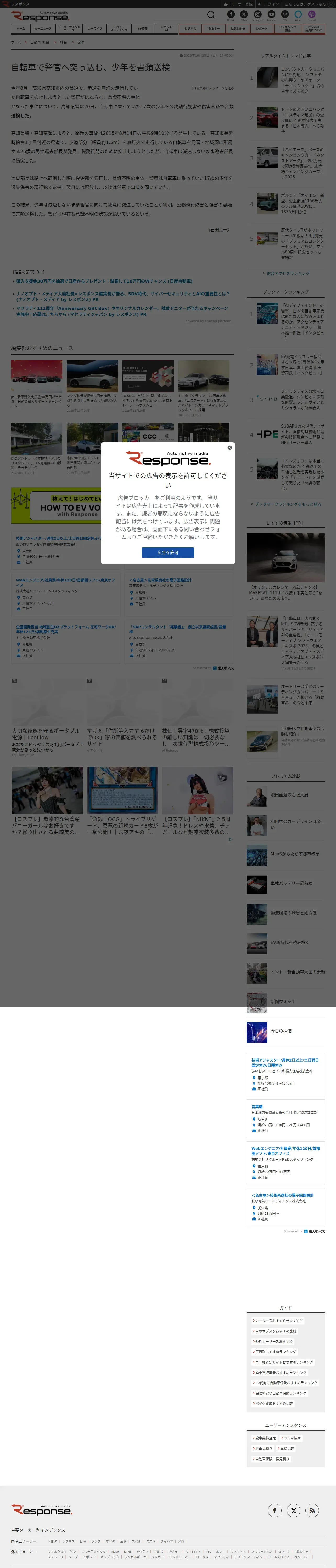The width and height of the screenshot is (336, 1568).
Task: Select ビジネス navigation tab
Action: (x=190, y=28)
